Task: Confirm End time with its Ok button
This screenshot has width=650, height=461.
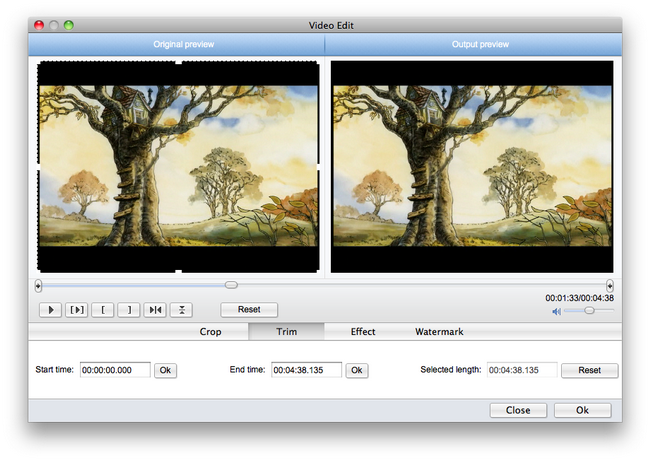Action: tap(357, 370)
